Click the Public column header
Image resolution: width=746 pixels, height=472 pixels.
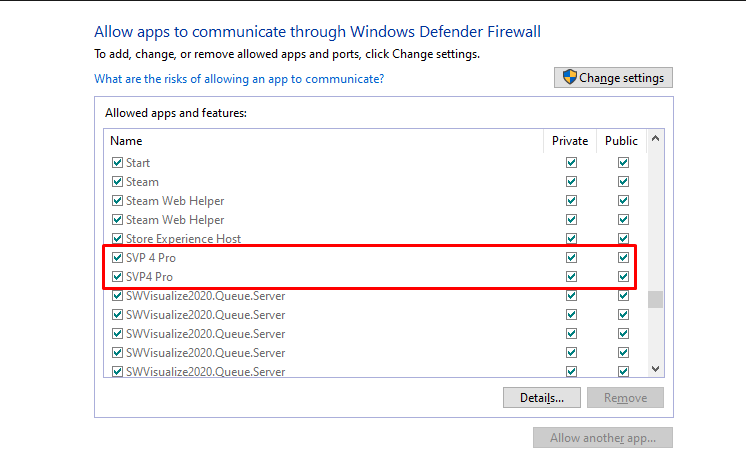point(622,141)
